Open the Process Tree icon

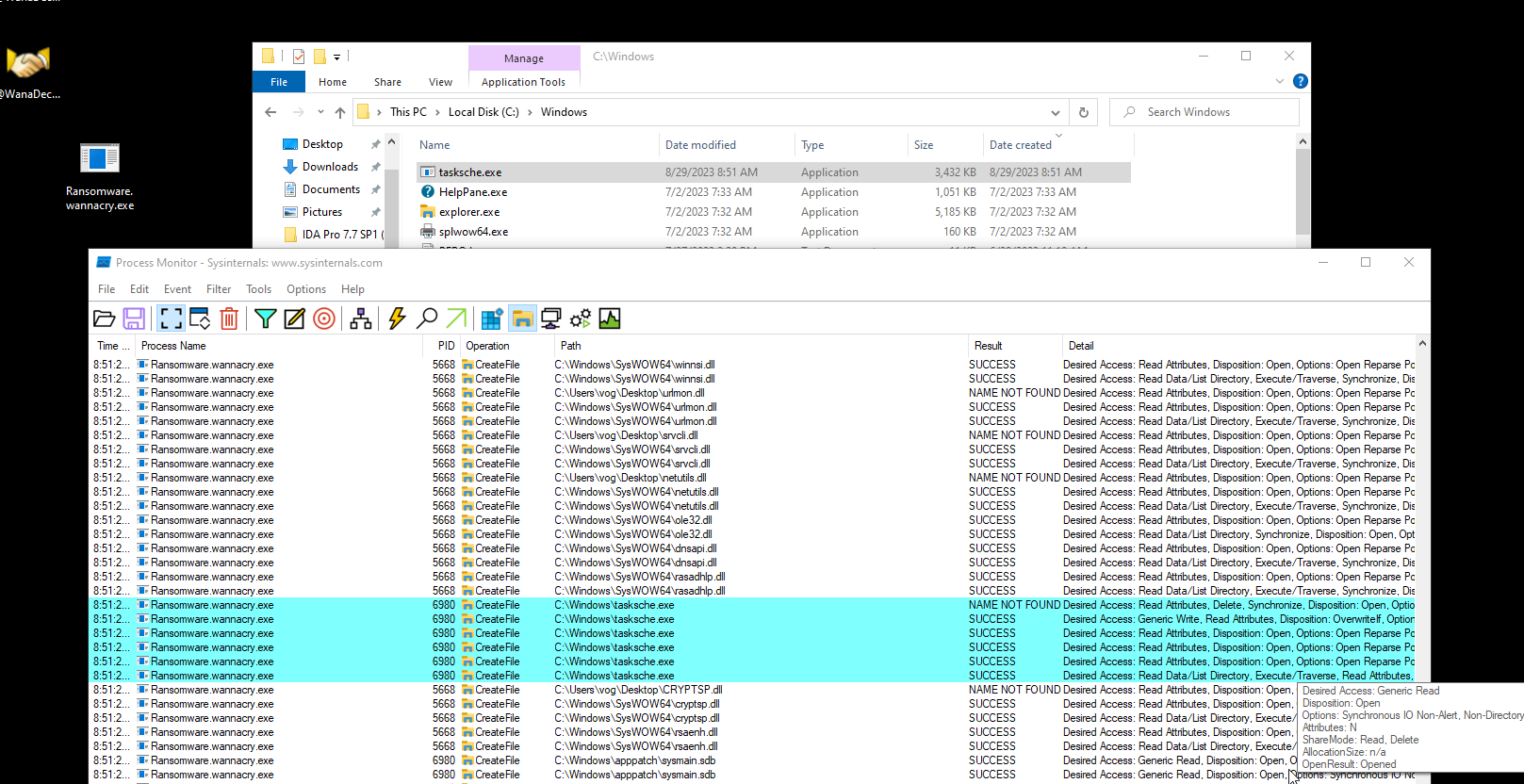click(x=361, y=318)
